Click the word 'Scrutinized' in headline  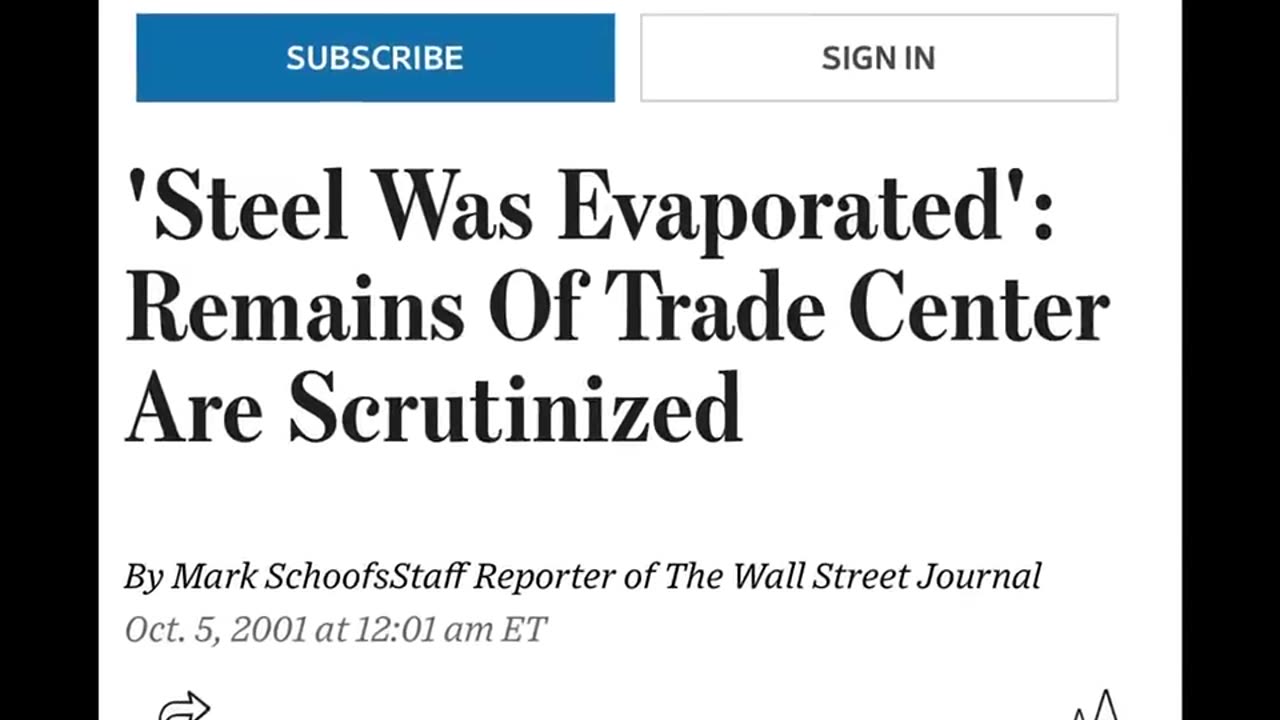pos(515,408)
